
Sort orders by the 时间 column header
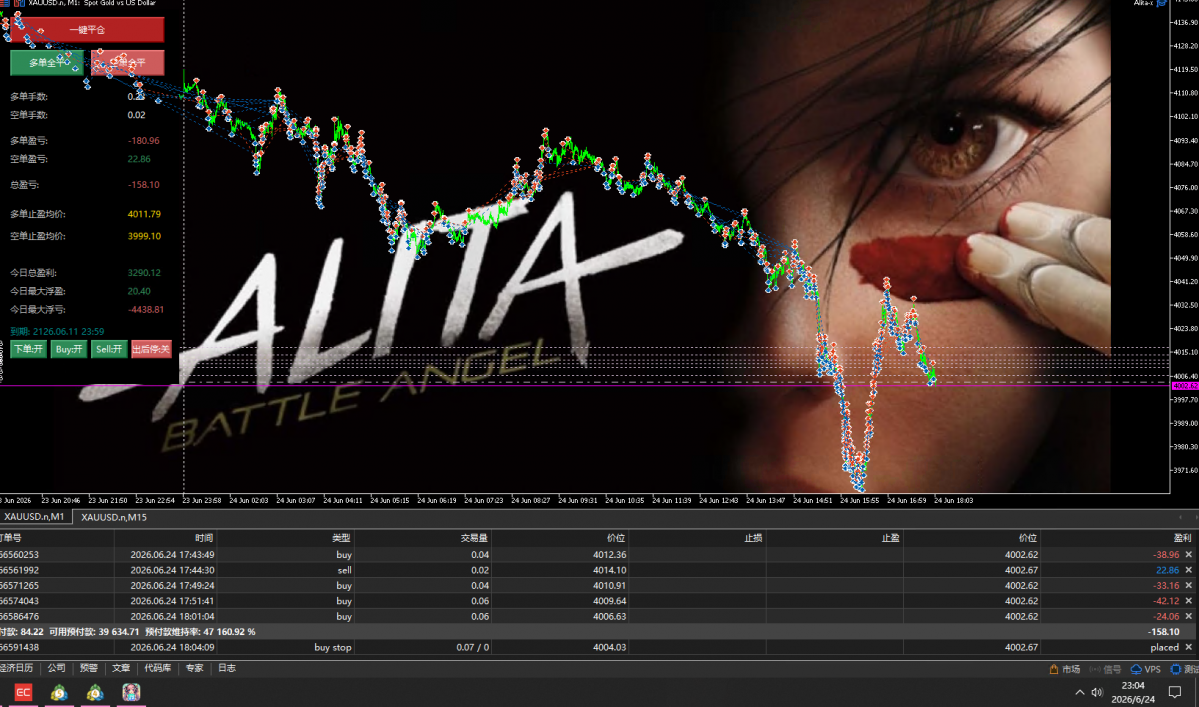[x=165, y=538]
